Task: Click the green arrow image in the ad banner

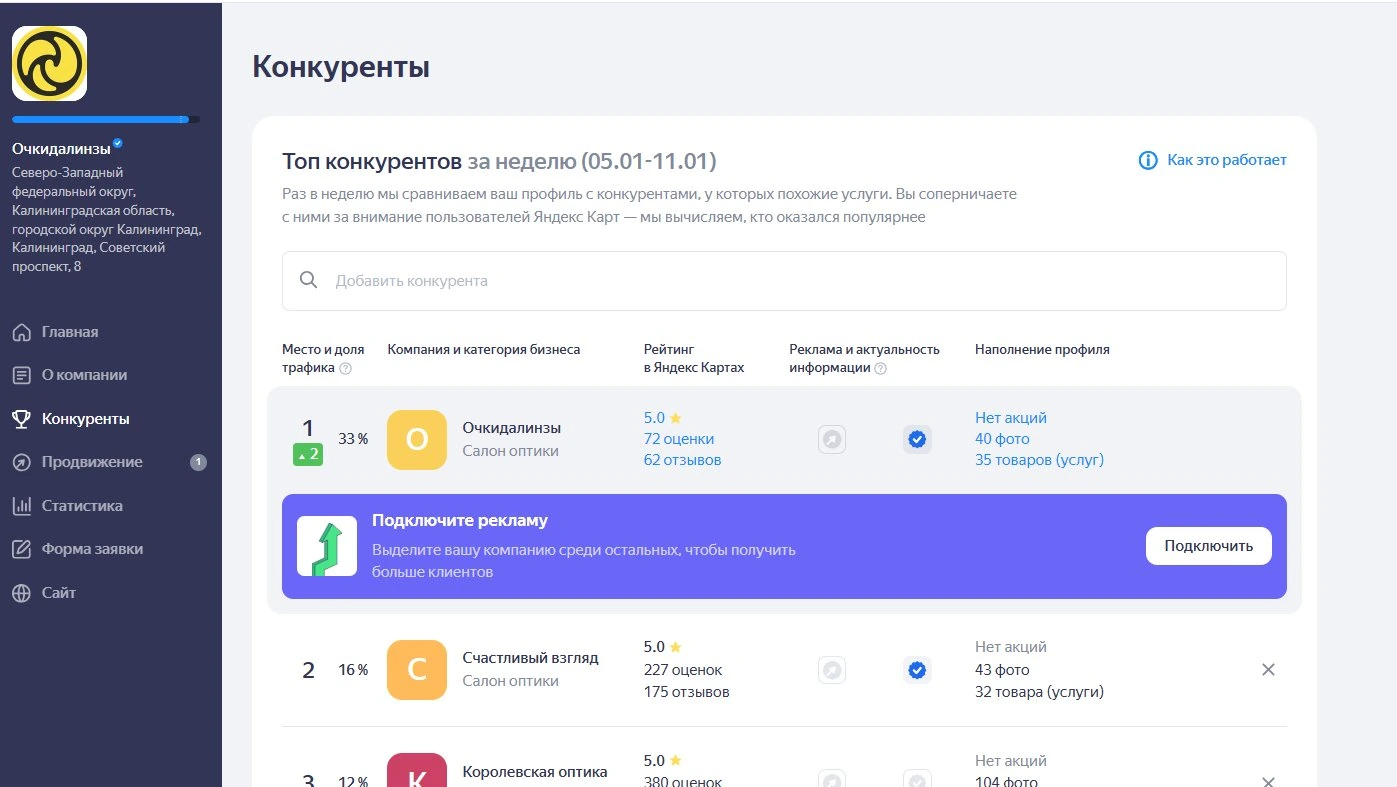Action: [327, 546]
